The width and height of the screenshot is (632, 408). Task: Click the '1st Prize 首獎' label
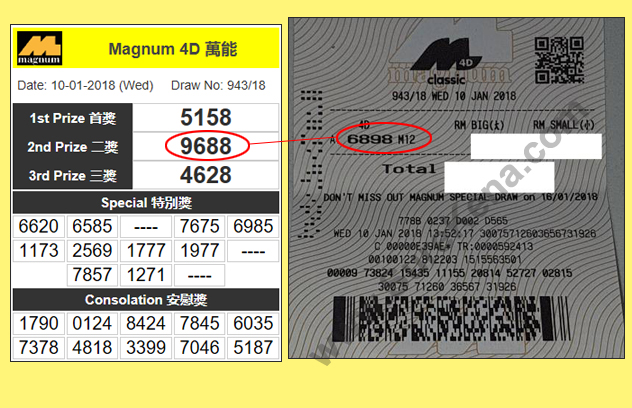pos(73,118)
